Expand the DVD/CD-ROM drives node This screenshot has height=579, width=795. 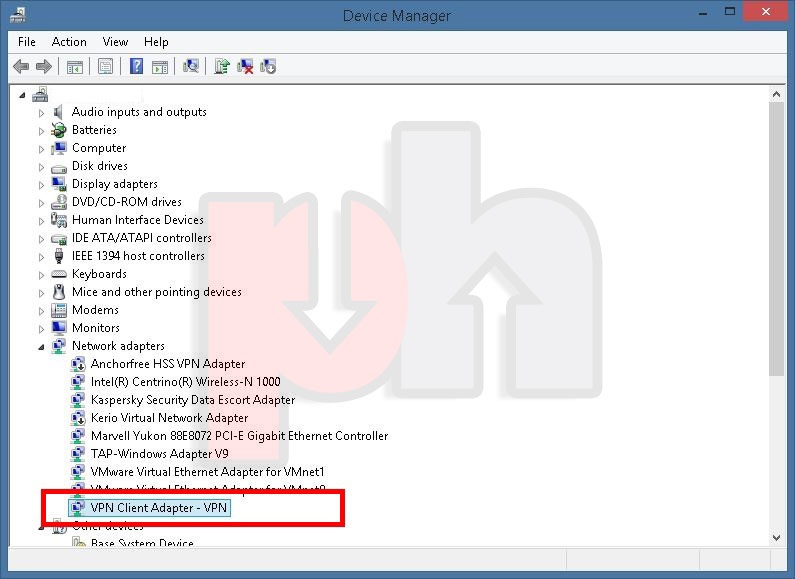(42, 203)
